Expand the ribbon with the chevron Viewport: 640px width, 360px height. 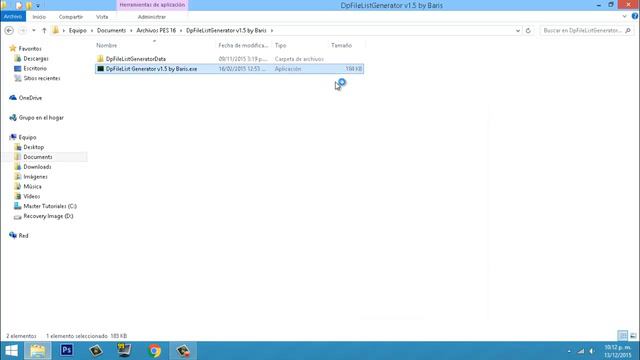click(624, 16)
